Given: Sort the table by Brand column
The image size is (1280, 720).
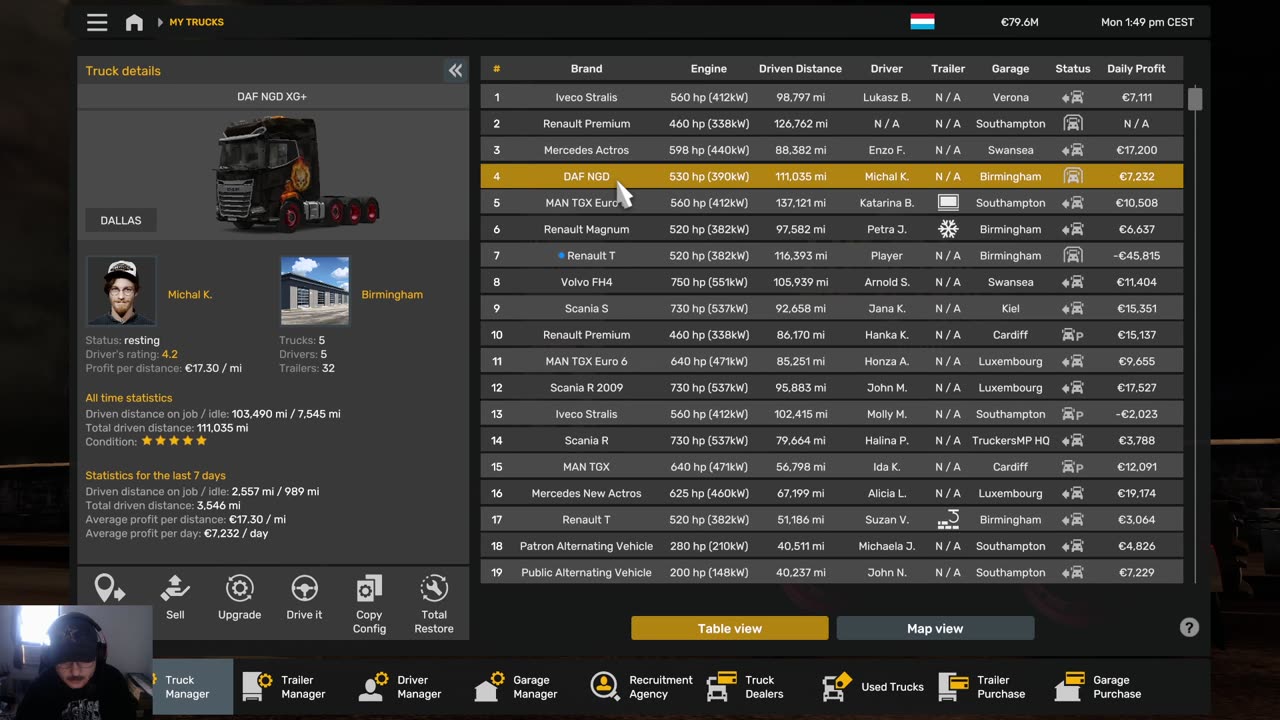Looking at the screenshot, I should tap(586, 69).
